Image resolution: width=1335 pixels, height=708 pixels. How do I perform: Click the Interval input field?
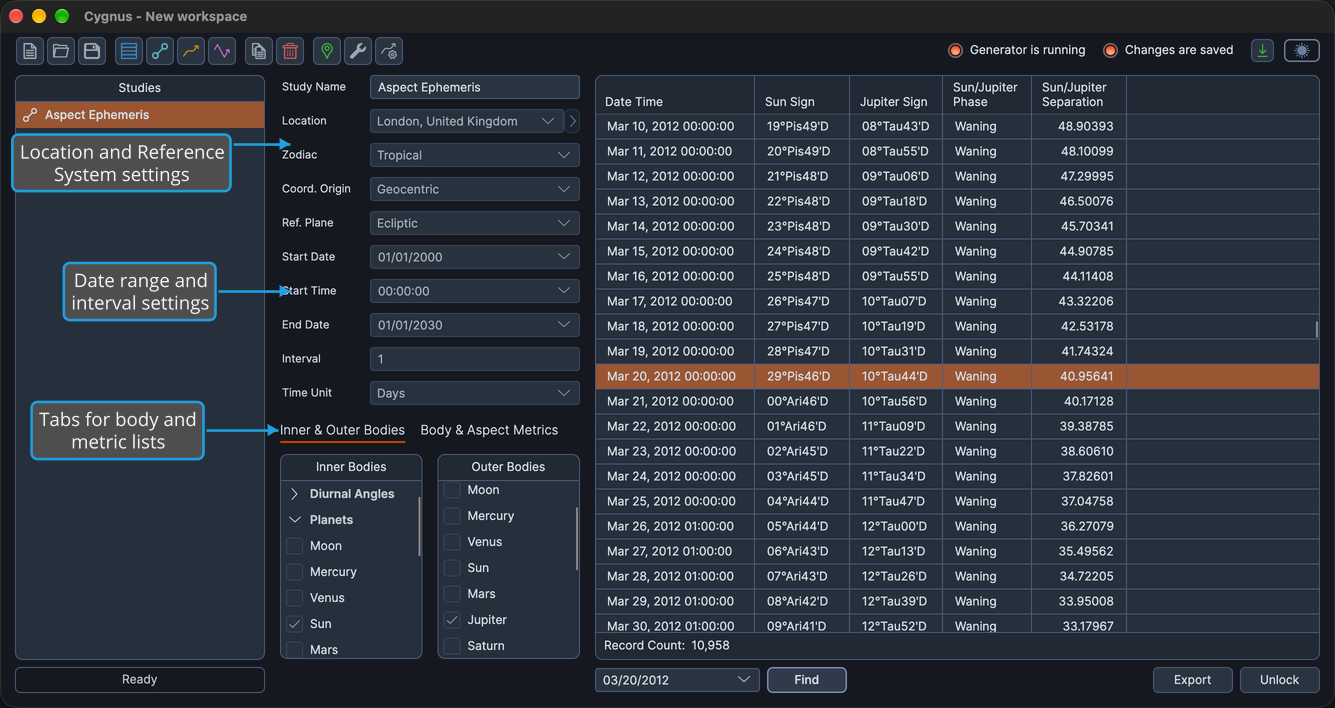[x=475, y=359]
